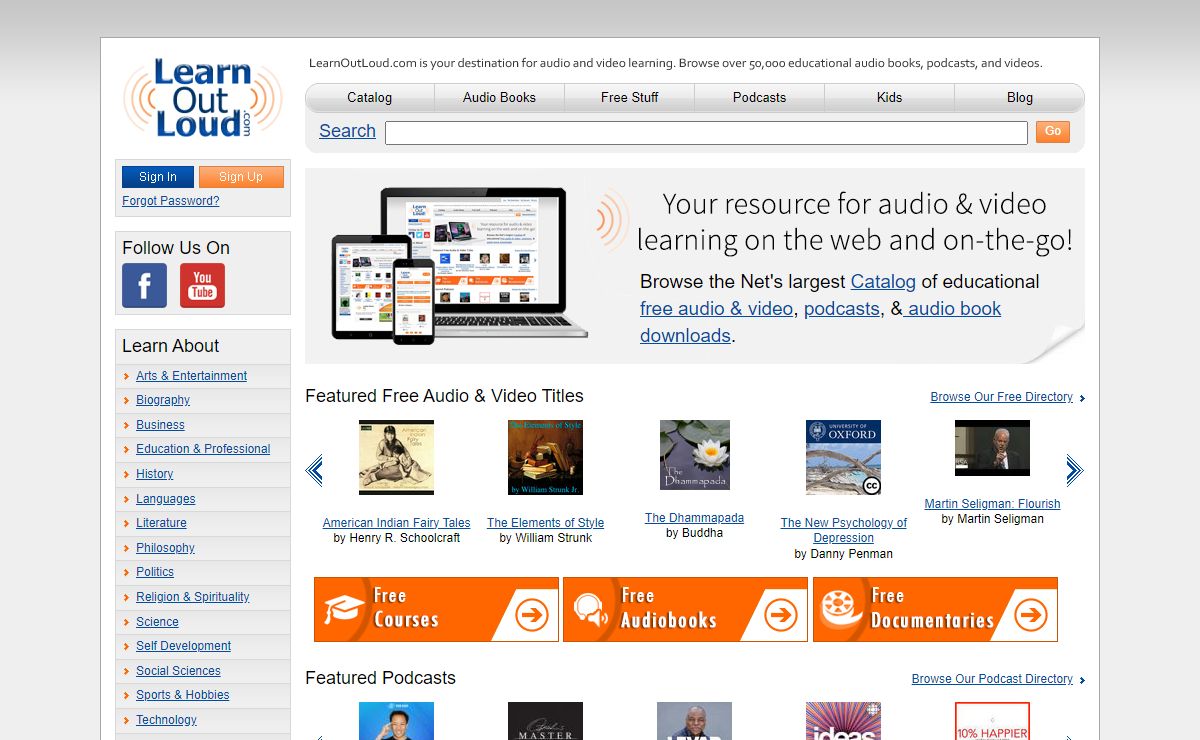Browse Education & Professional category
This screenshot has width=1200, height=740.
[203, 449]
